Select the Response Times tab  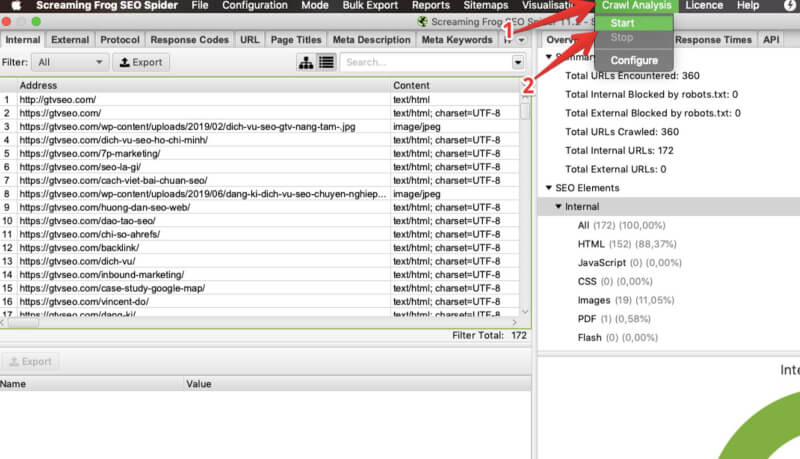[713, 40]
